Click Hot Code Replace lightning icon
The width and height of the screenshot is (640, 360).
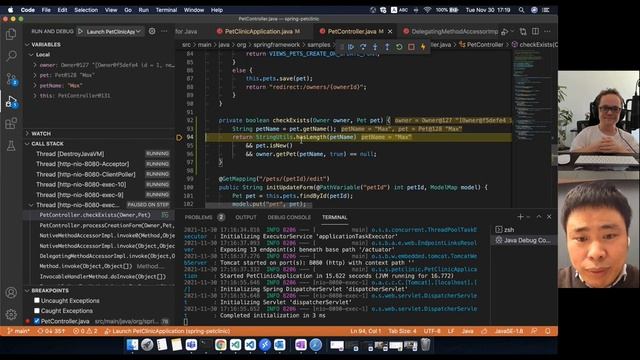423,47
